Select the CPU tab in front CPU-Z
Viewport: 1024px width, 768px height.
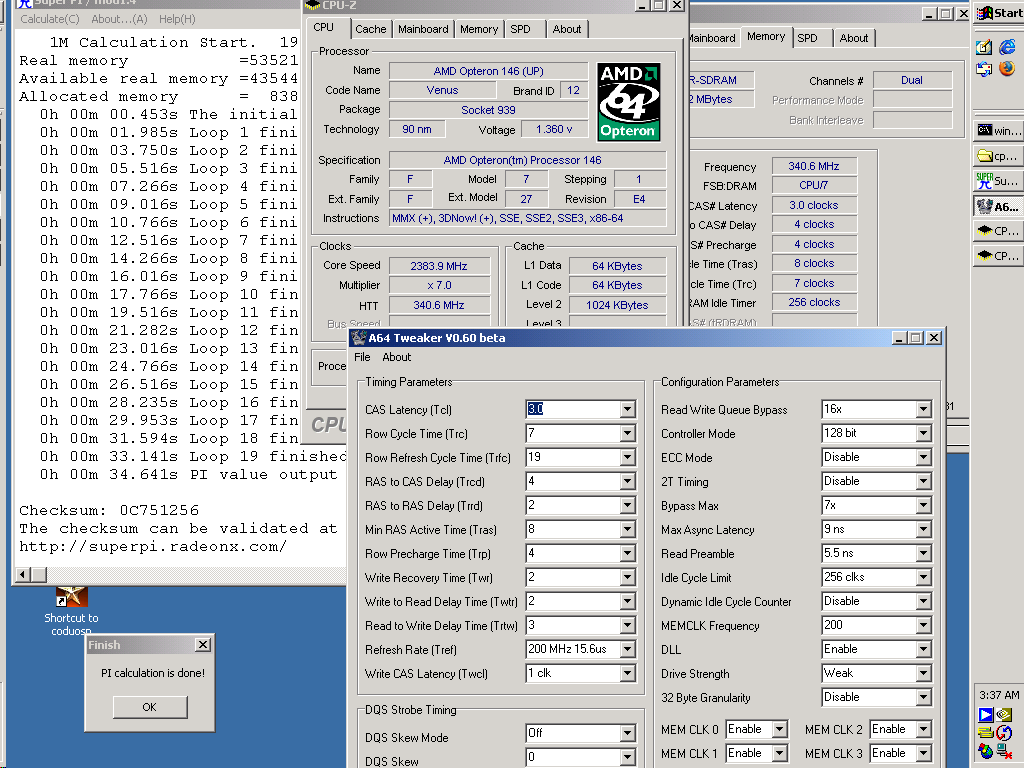tap(324, 27)
